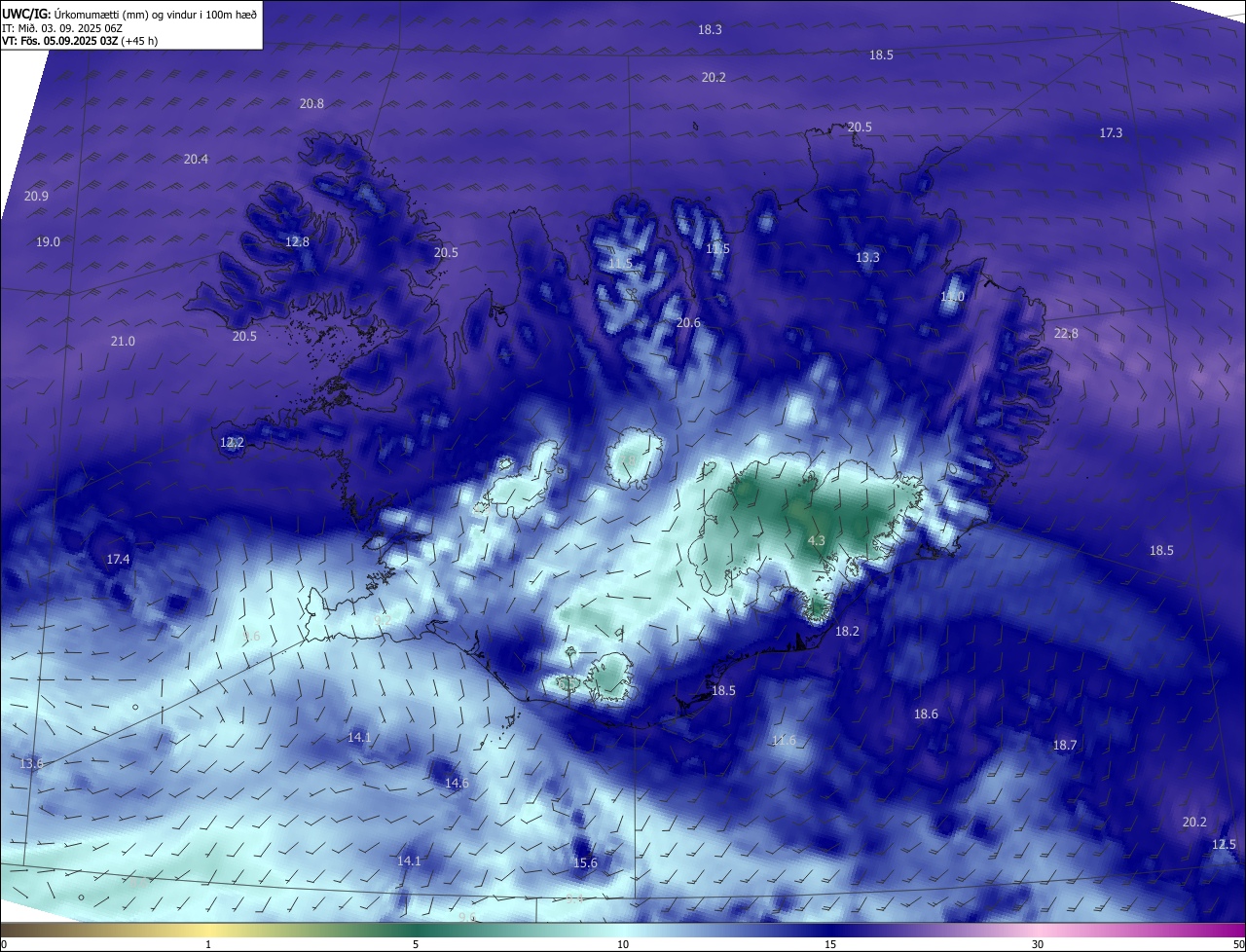
Task: Select the 4.3 value on the glacier
Action: click(817, 541)
